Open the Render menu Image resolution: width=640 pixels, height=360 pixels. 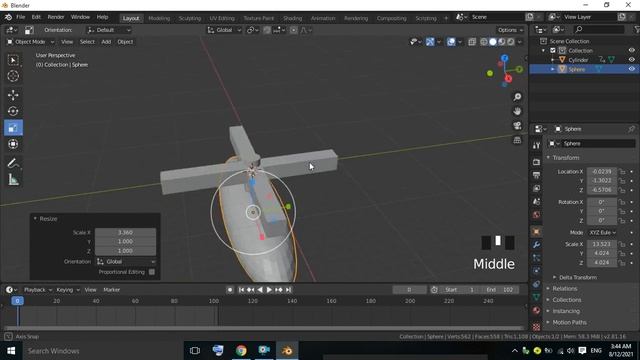tap(56, 17)
